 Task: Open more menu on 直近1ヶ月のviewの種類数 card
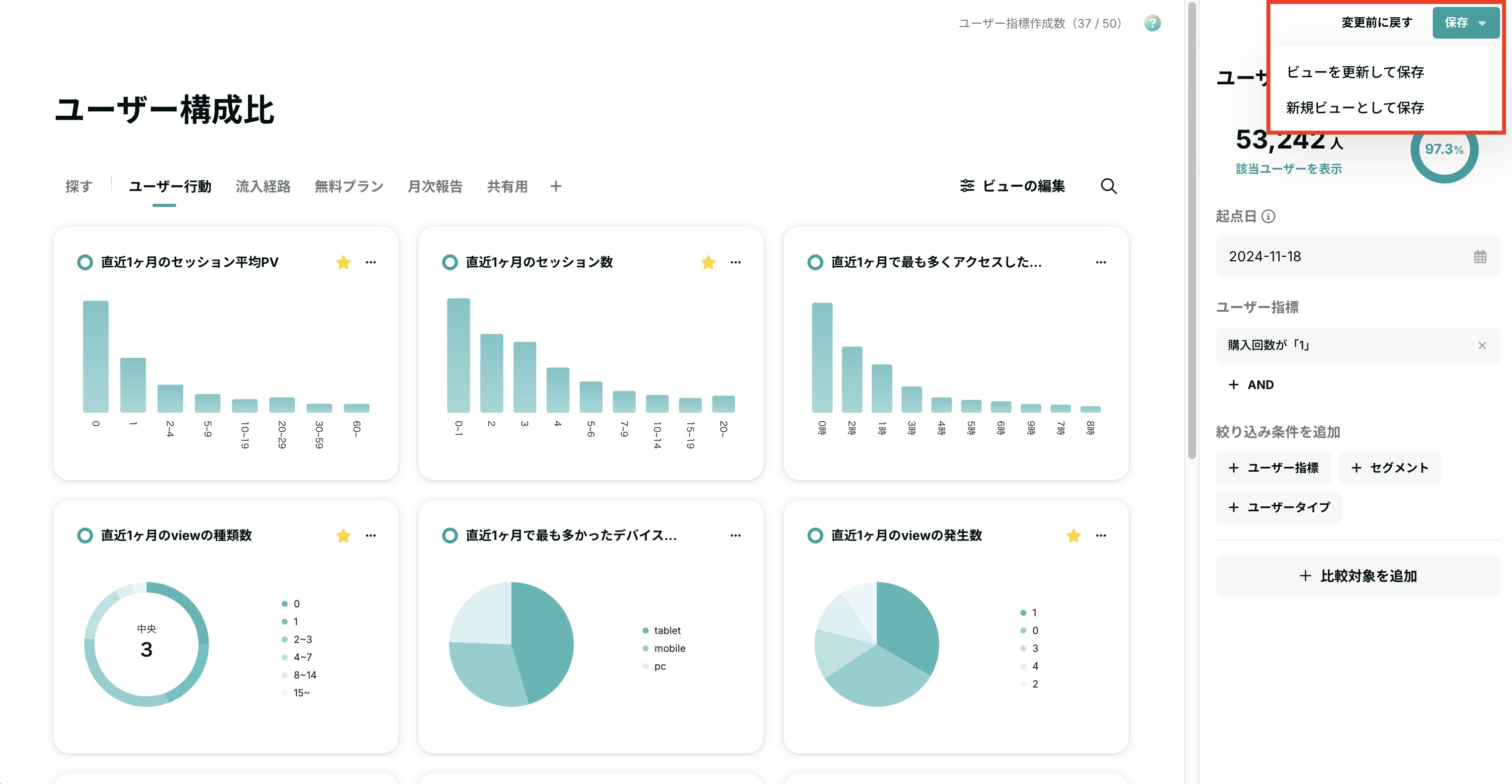[x=371, y=535]
